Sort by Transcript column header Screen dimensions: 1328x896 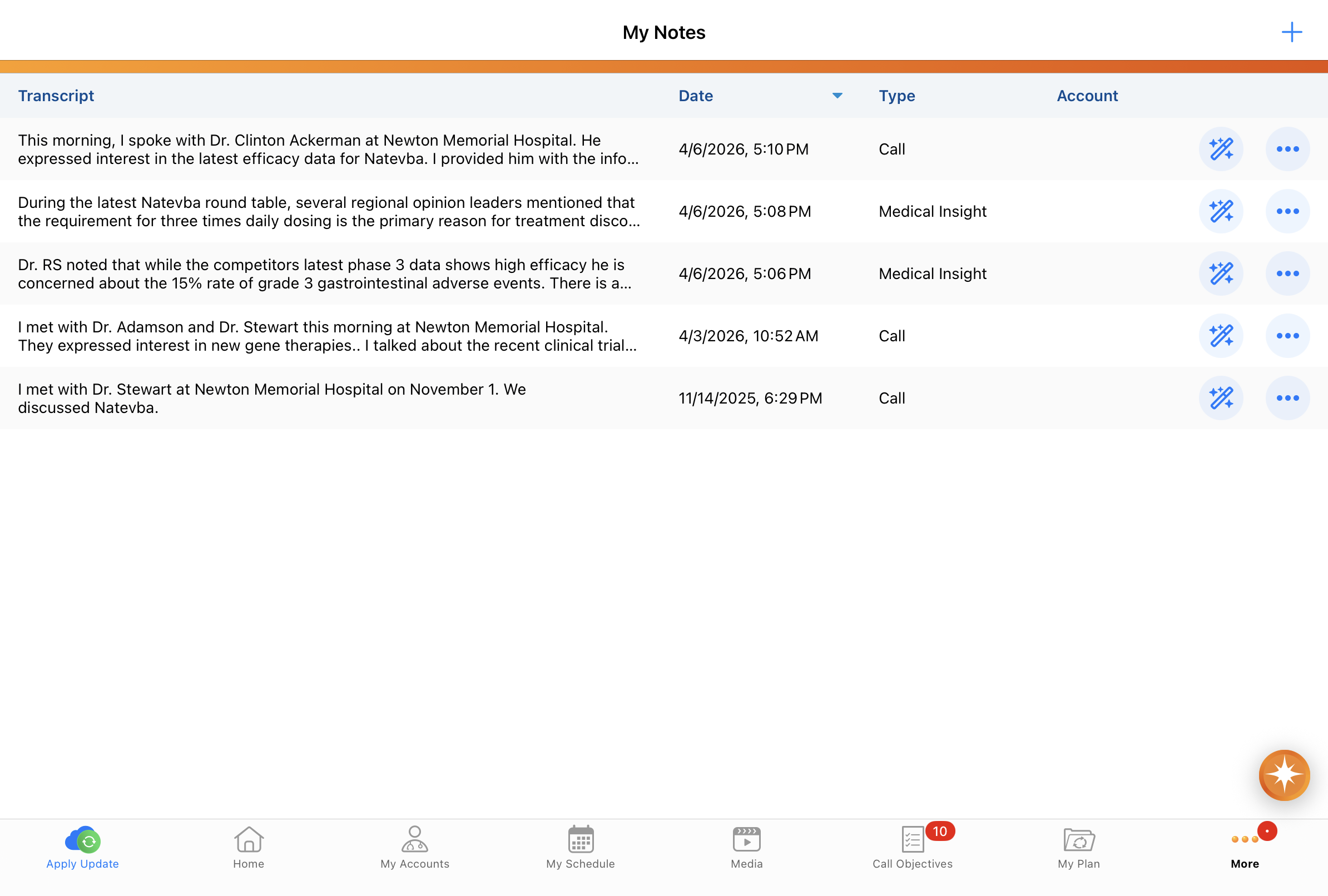pos(56,96)
